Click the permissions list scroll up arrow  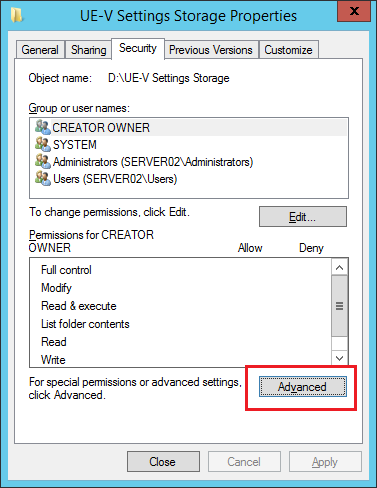(339, 267)
